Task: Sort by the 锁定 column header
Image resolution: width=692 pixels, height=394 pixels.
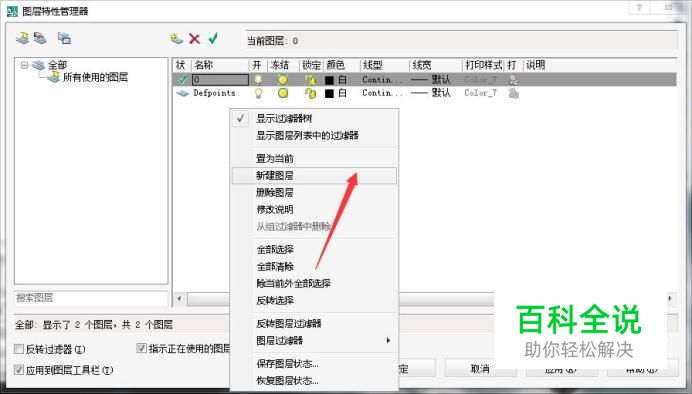Action: pyautogui.click(x=312, y=65)
